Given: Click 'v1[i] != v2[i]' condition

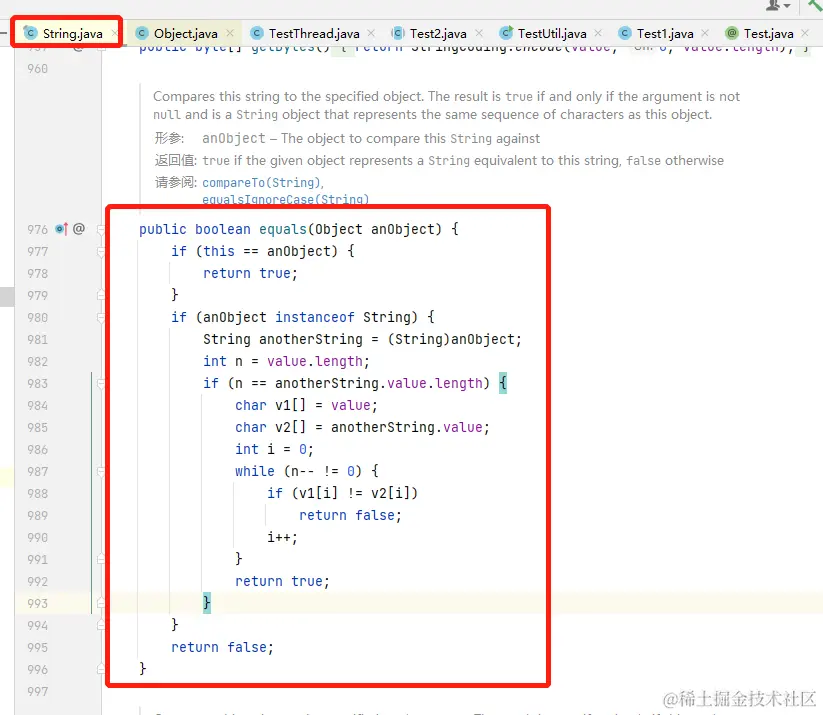Looking at the screenshot, I should pyautogui.click(x=355, y=493).
